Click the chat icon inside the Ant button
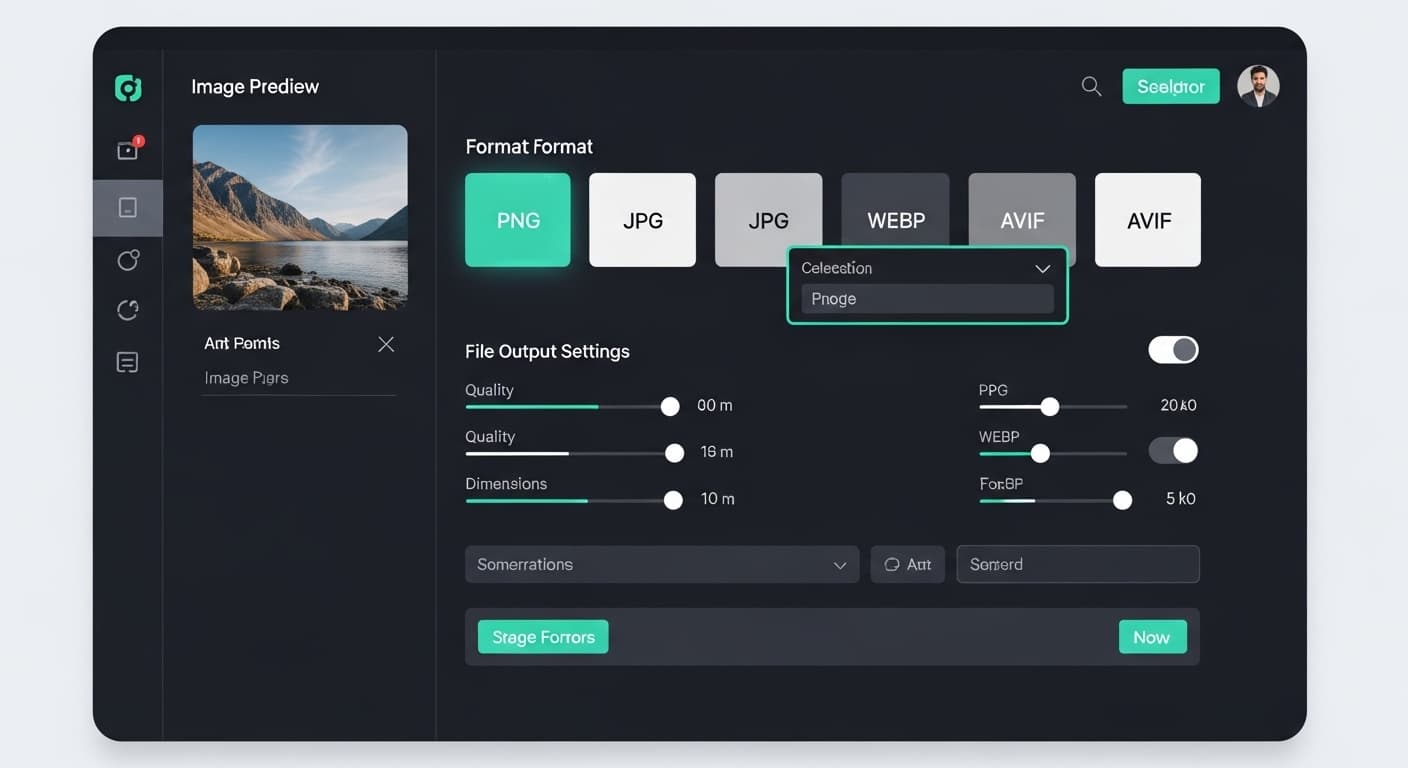This screenshot has width=1408, height=768. 893,564
